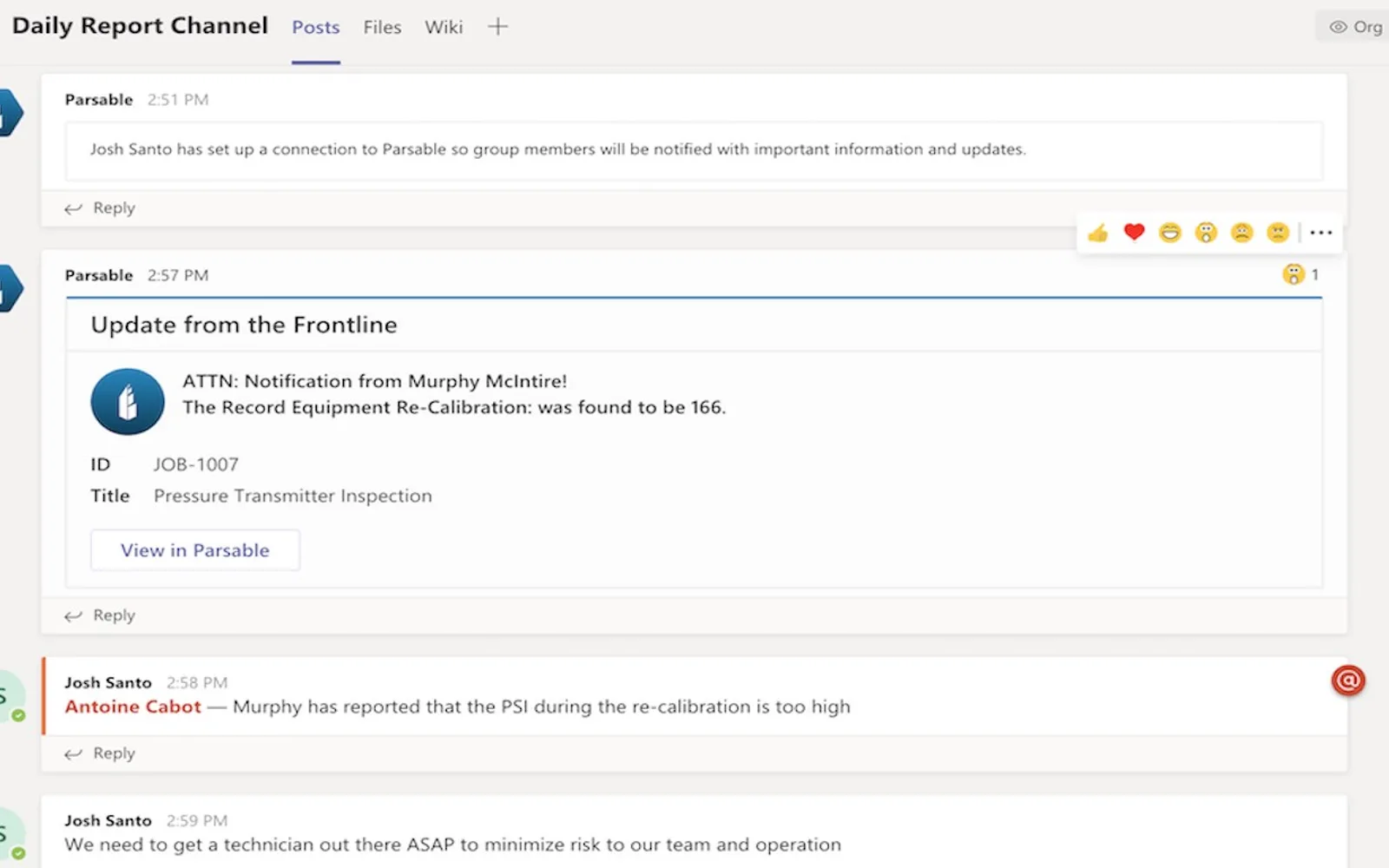Screen dimensions: 1389x868
Task: Click the 2:51 PM timestamp
Action: 178,100
